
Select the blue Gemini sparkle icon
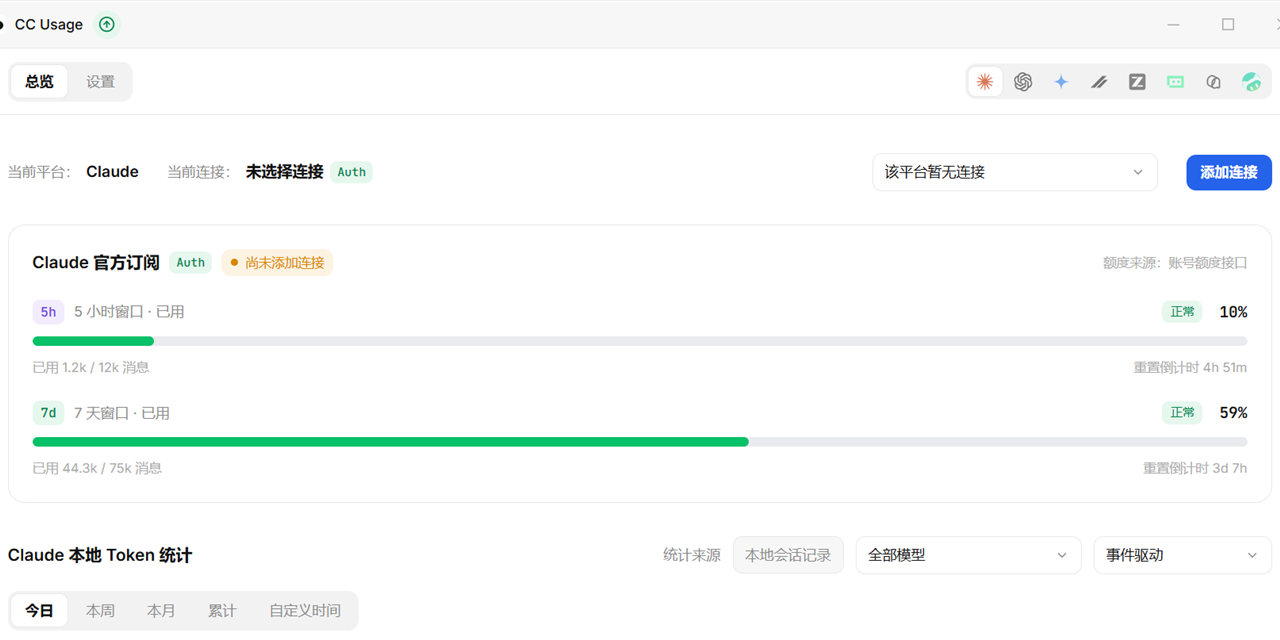coord(1061,82)
